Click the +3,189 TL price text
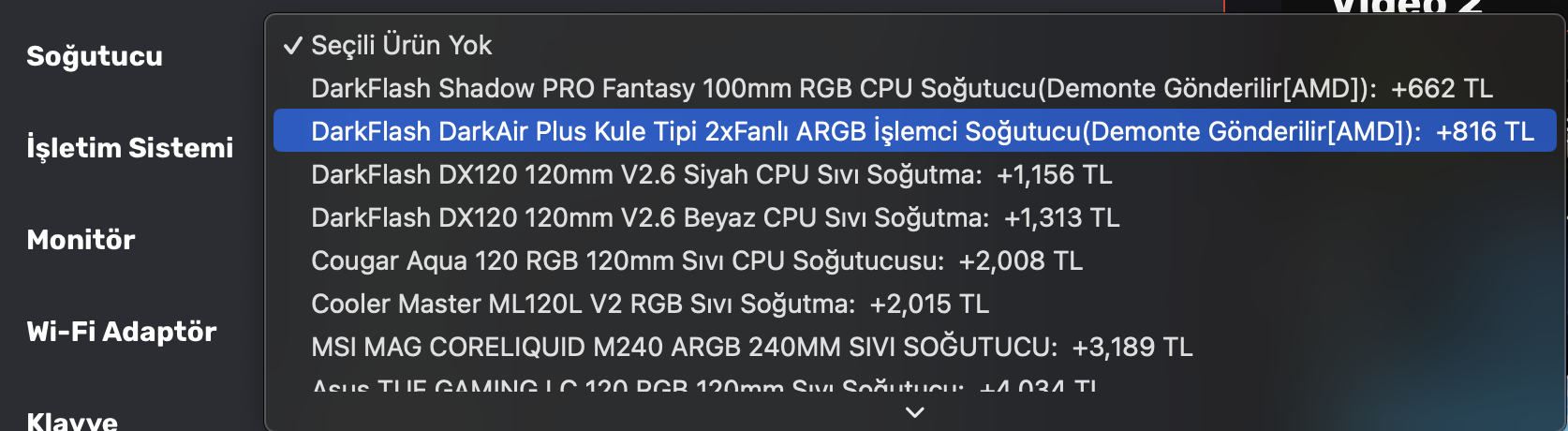Image resolution: width=1568 pixels, height=431 pixels. pyautogui.click(x=1132, y=347)
